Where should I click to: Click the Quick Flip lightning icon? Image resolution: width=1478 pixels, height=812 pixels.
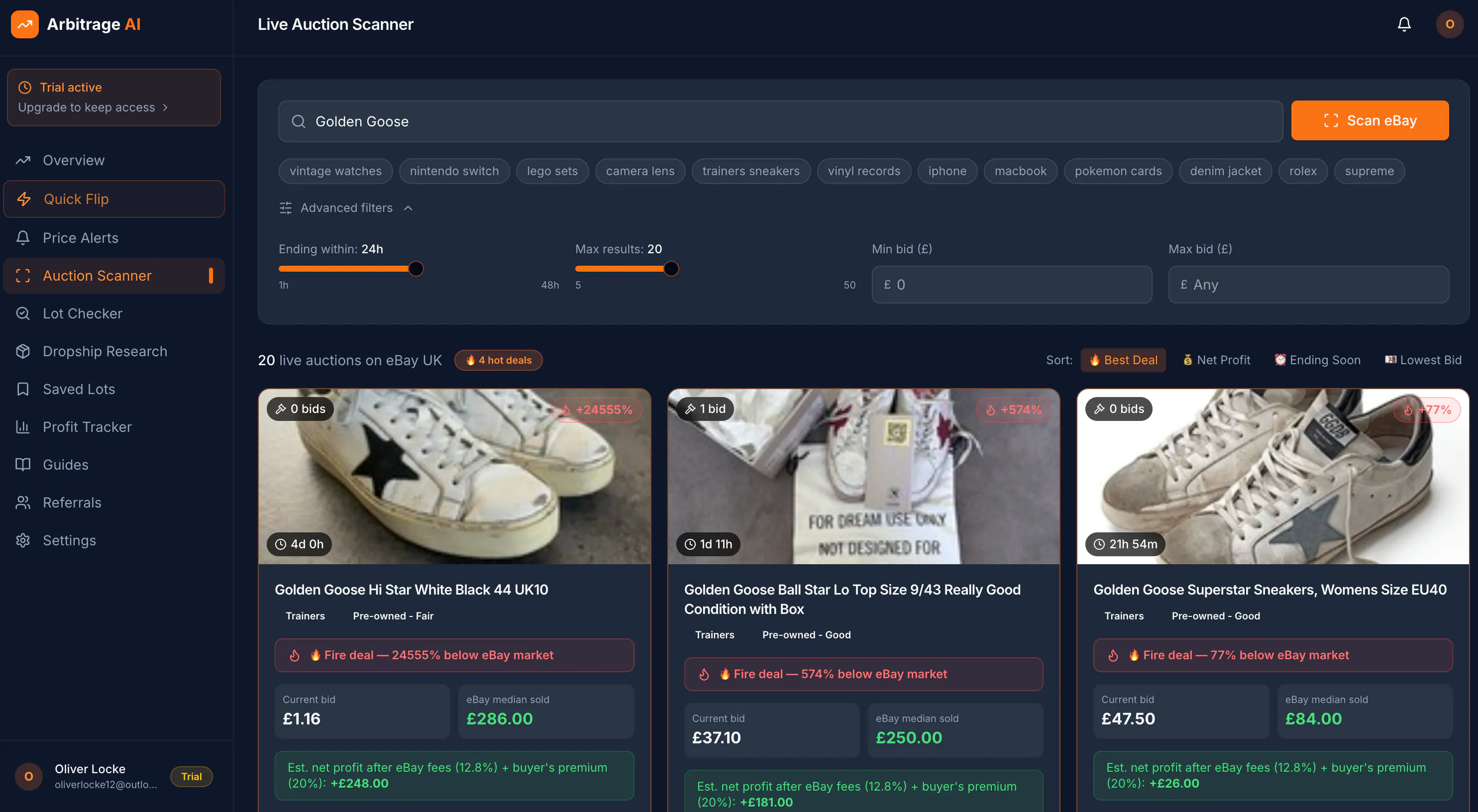coord(23,199)
